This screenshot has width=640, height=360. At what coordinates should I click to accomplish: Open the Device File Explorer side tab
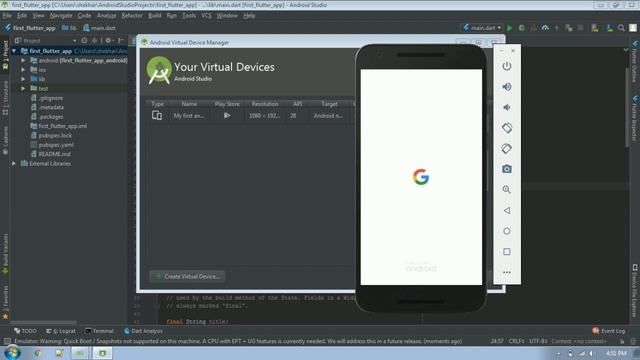coord(635,290)
